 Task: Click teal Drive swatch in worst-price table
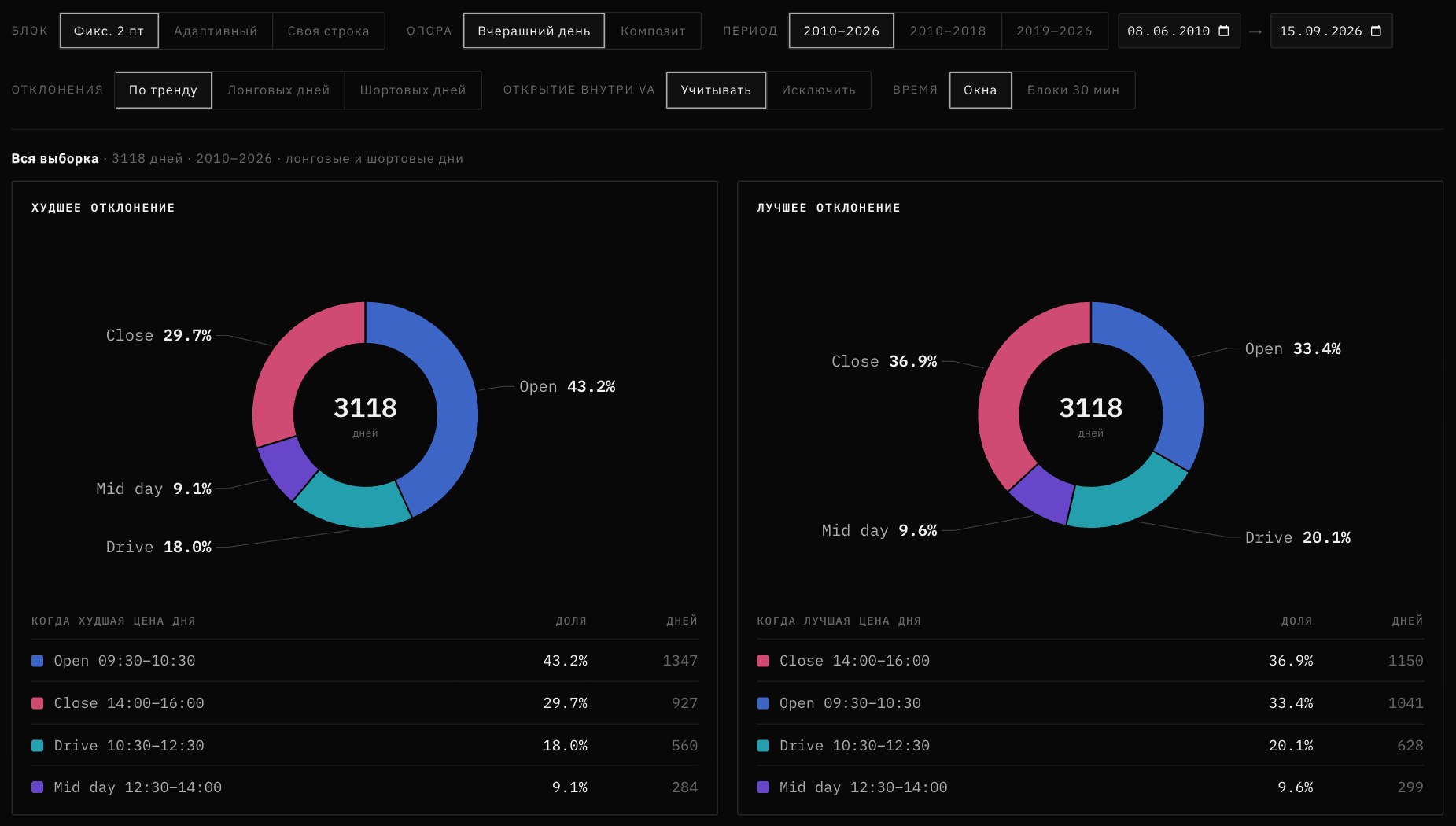pos(37,745)
